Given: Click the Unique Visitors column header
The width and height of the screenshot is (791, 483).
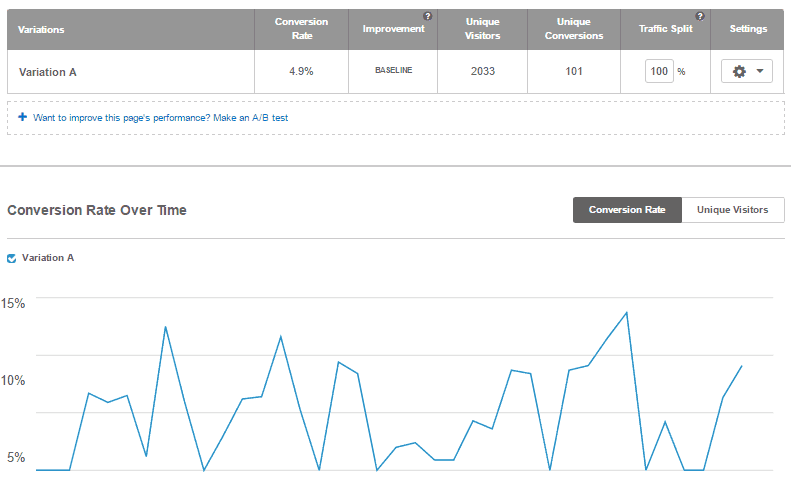Looking at the screenshot, I should tap(482, 29).
